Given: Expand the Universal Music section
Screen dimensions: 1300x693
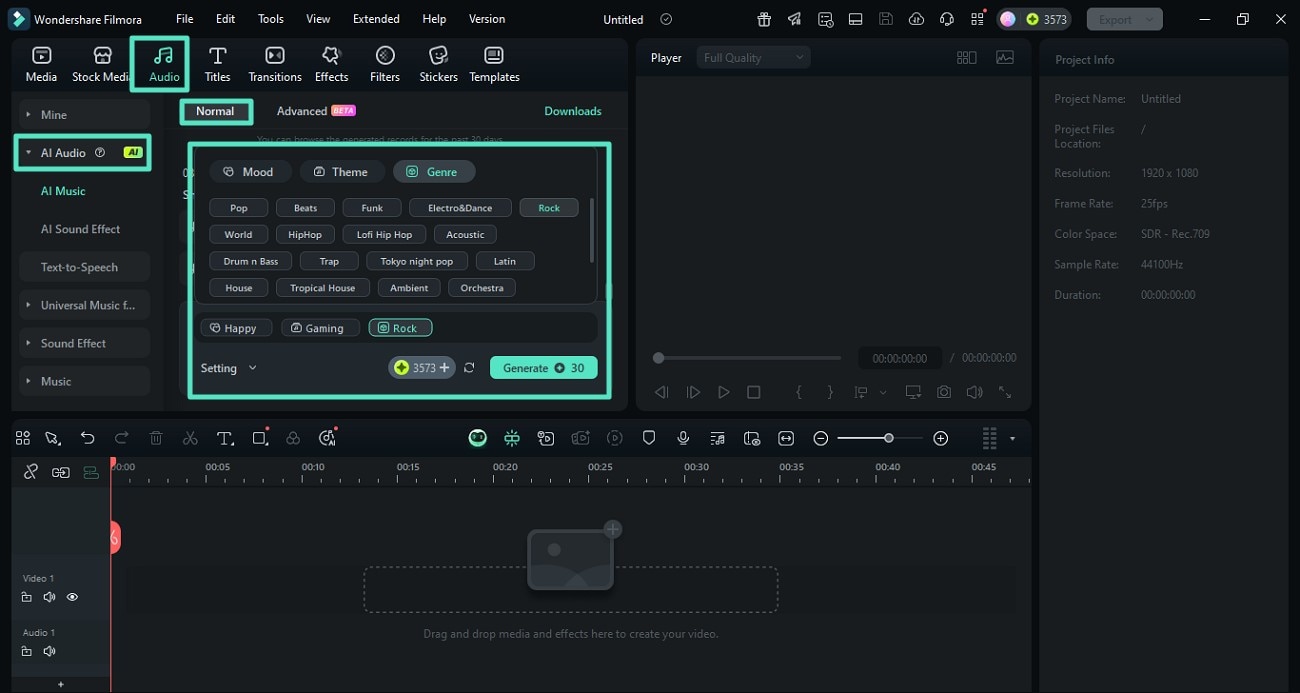Looking at the screenshot, I should tap(84, 305).
